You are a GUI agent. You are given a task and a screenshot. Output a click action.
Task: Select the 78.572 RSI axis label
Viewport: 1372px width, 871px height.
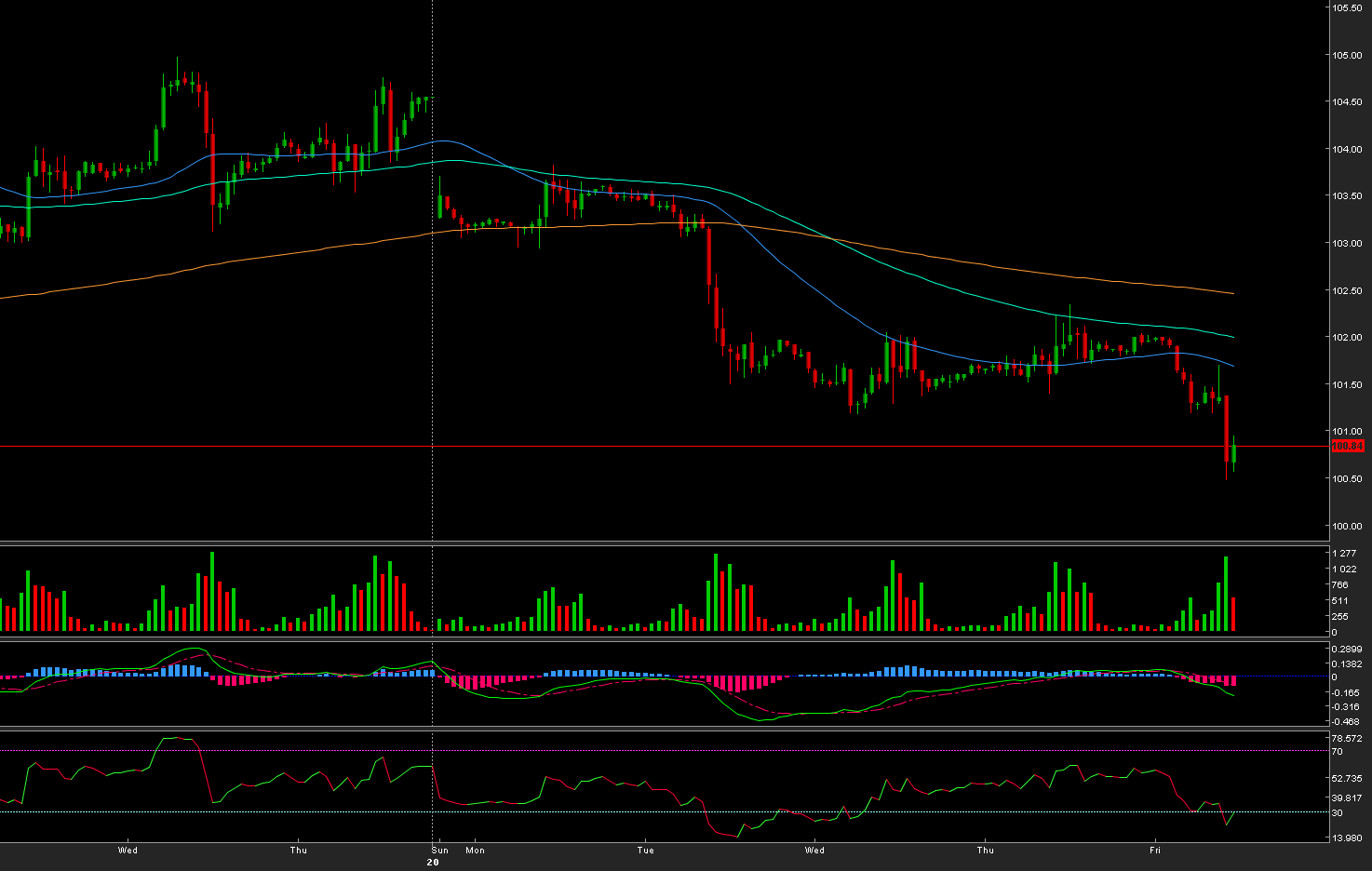point(1347,739)
